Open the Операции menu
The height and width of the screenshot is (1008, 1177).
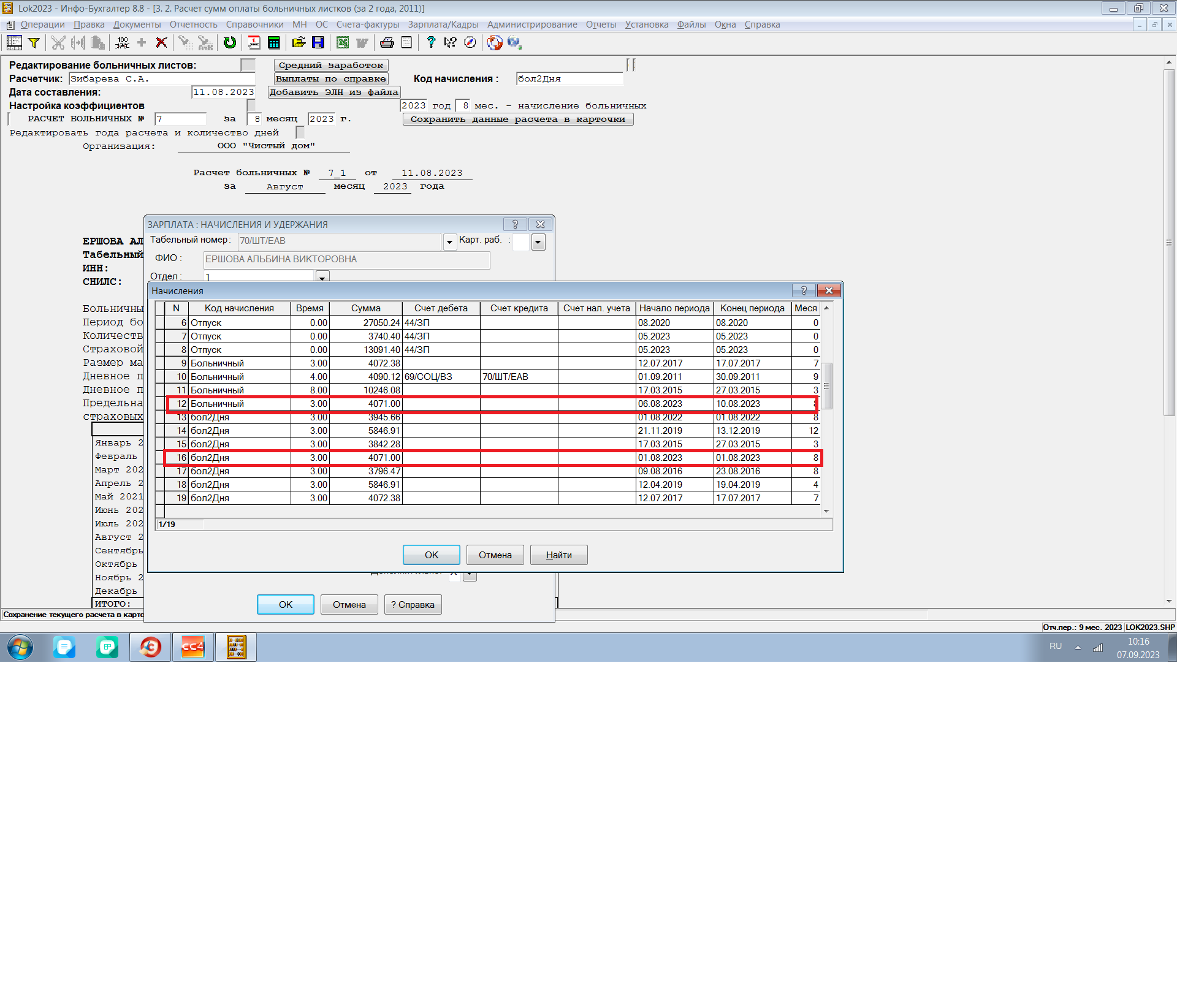click(x=42, y=25)
